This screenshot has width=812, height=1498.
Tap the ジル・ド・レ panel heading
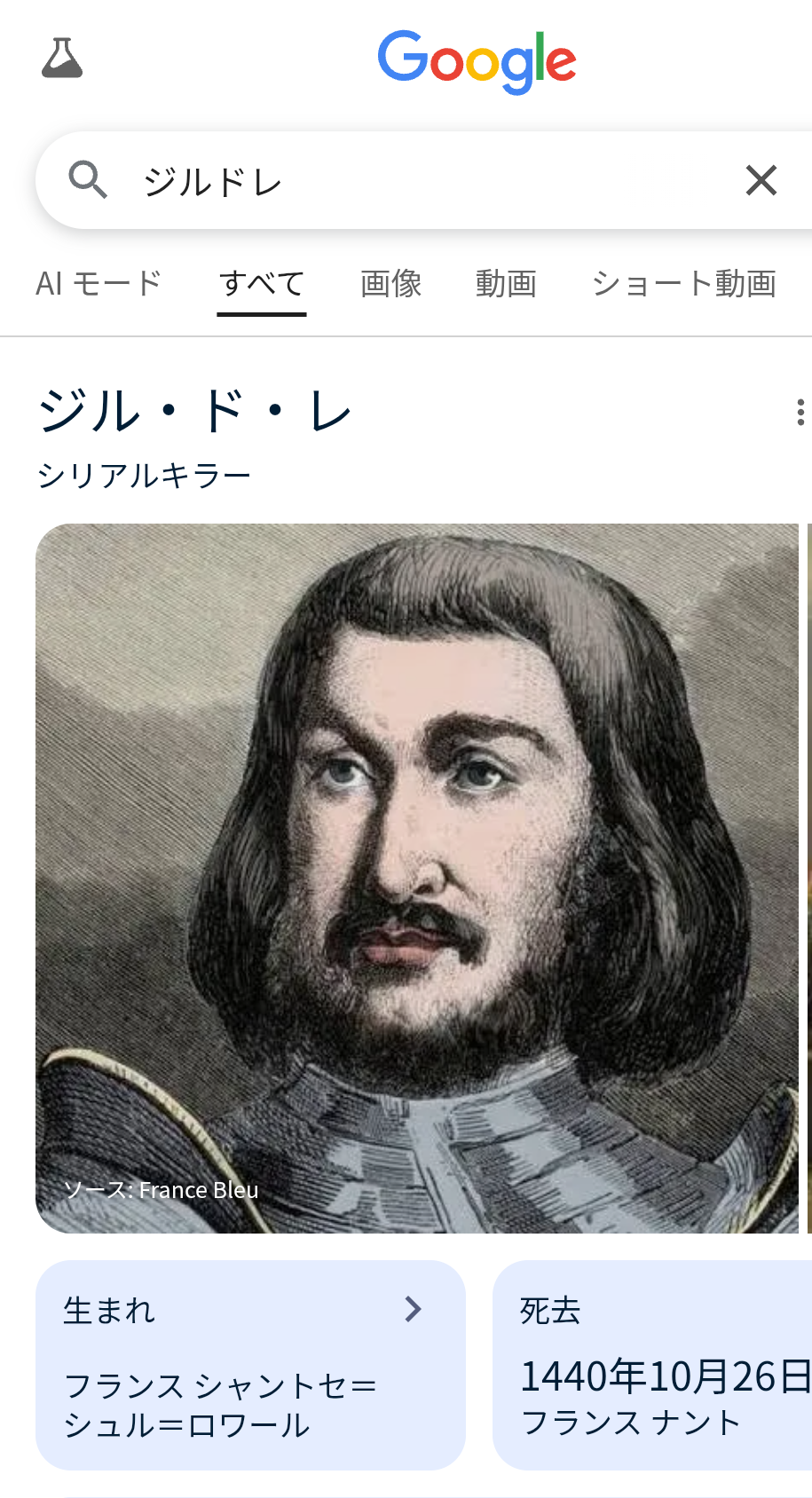tap(195, 412)
